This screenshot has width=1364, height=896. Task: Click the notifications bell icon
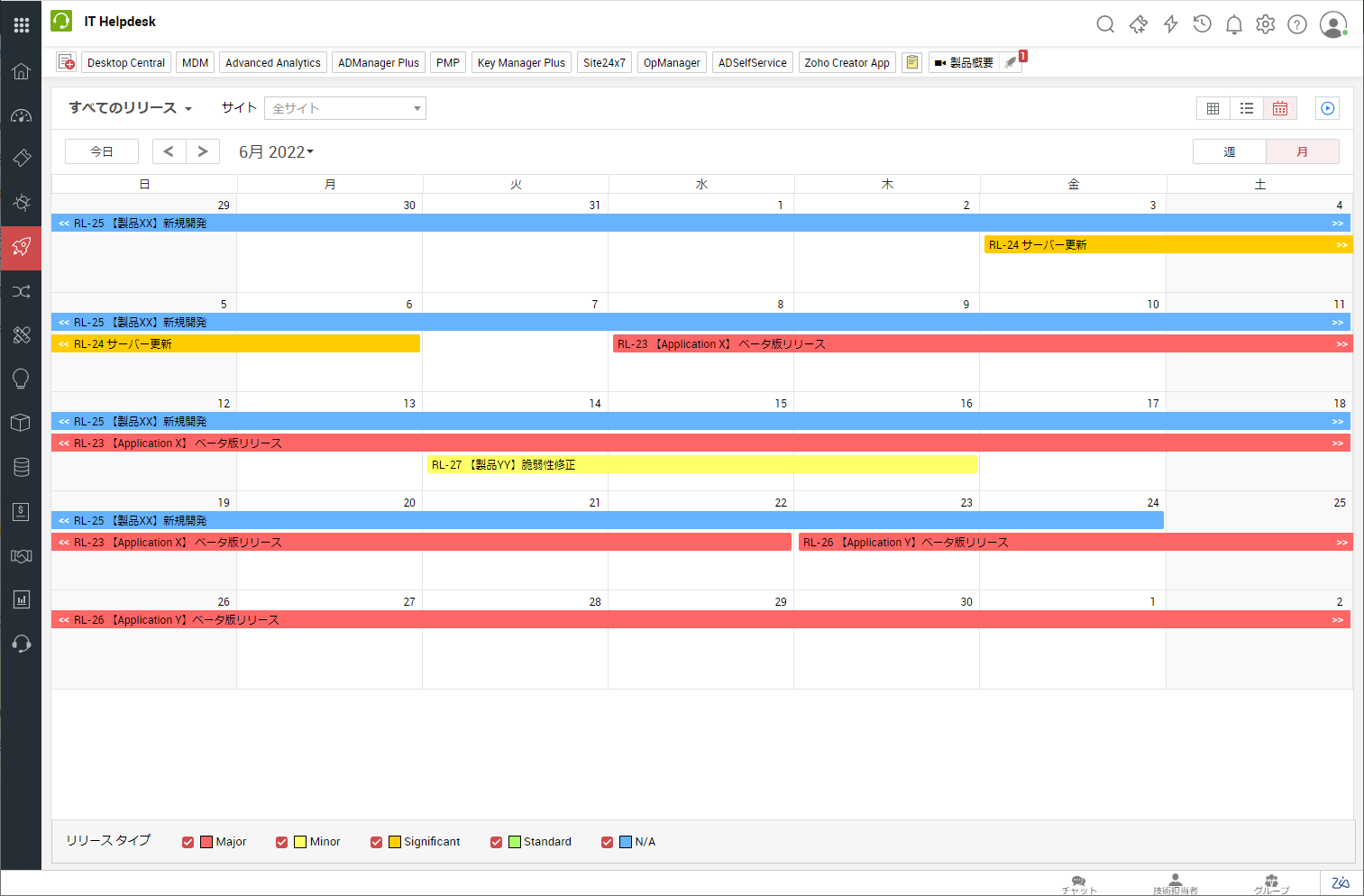(x=1233, y=24)
